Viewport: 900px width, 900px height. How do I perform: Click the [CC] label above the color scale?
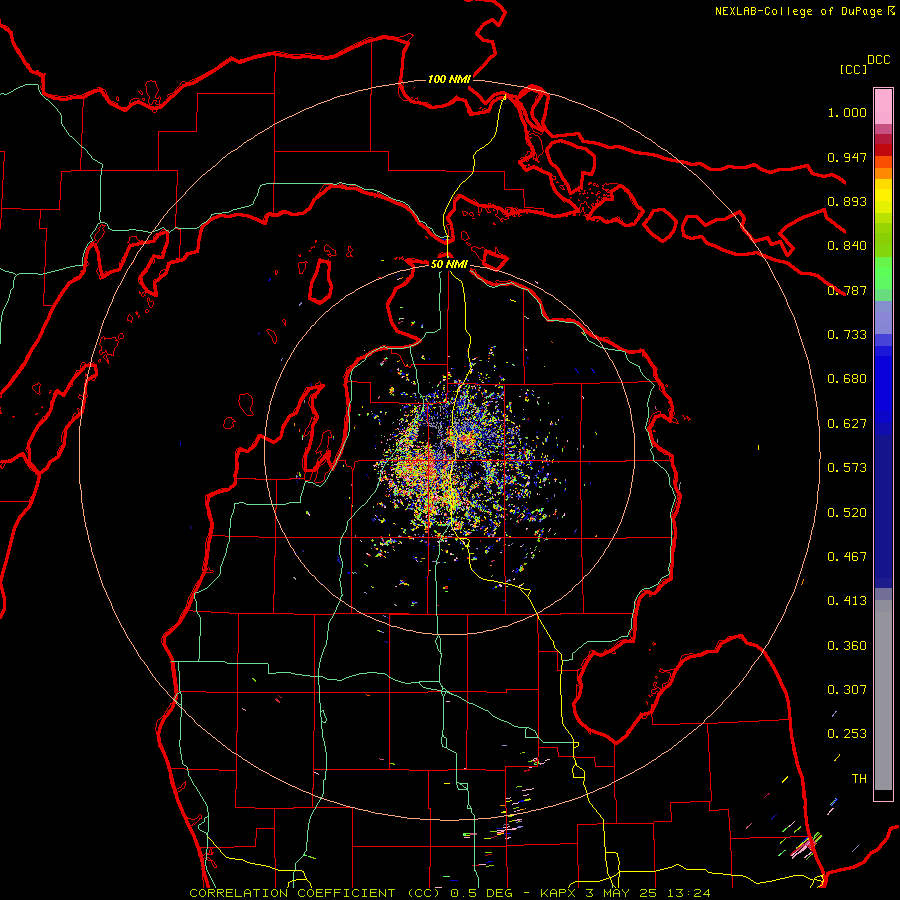[853, 69]
